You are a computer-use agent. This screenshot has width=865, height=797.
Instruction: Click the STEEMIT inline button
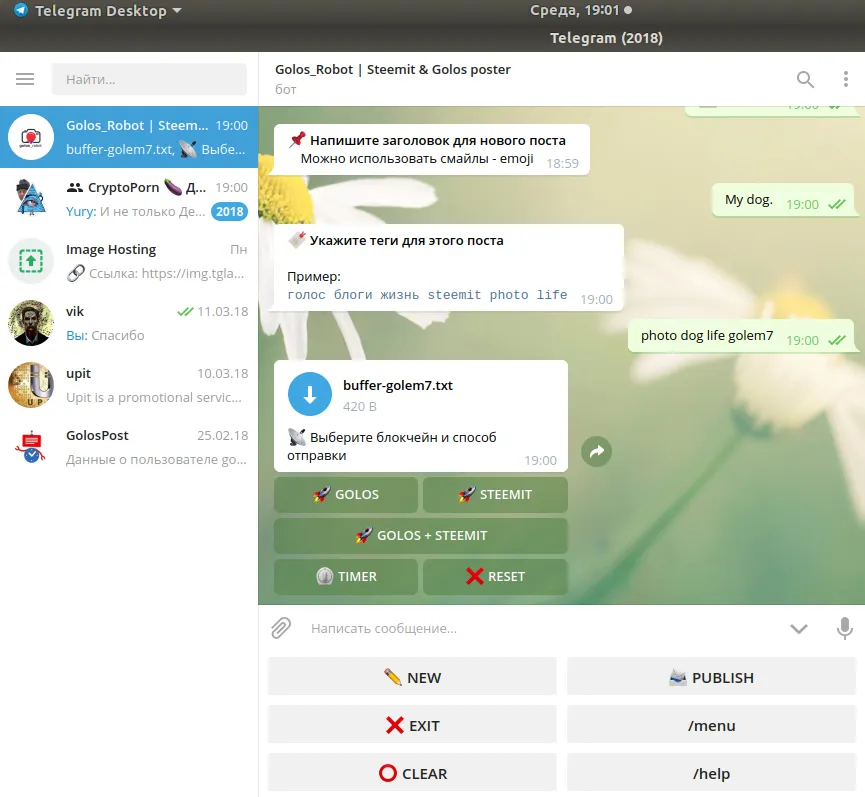click(495, 495)
